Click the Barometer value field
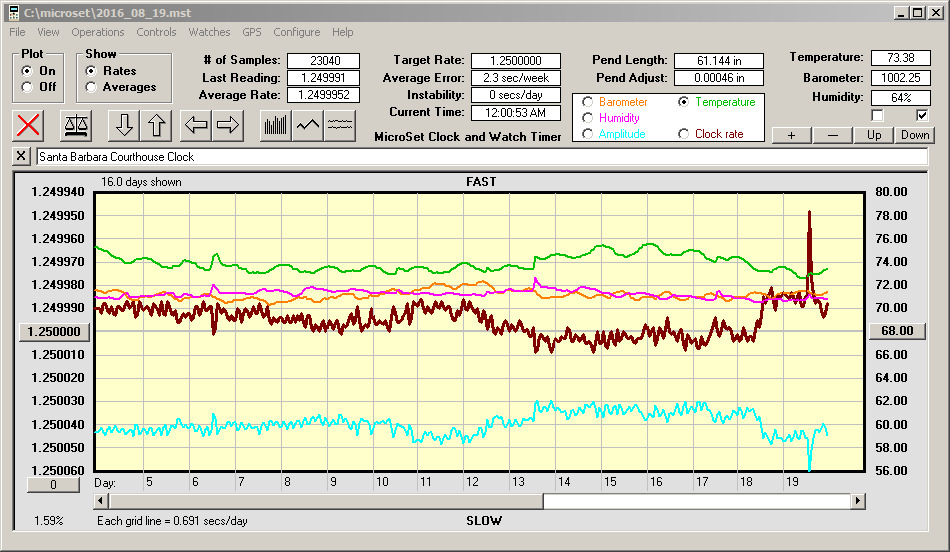The height and width of the screenshot is (552, 950). (900, 78)
